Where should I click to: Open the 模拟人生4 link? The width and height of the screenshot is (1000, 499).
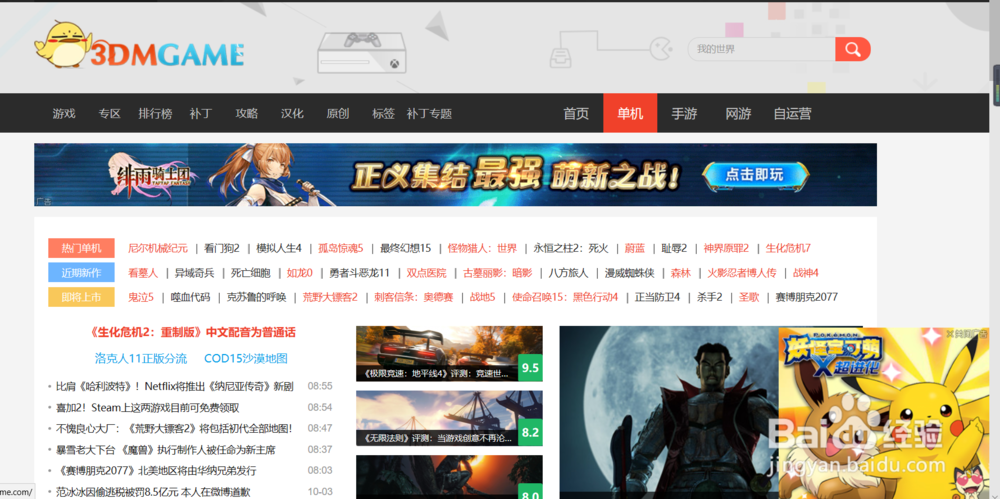point(279,248)
